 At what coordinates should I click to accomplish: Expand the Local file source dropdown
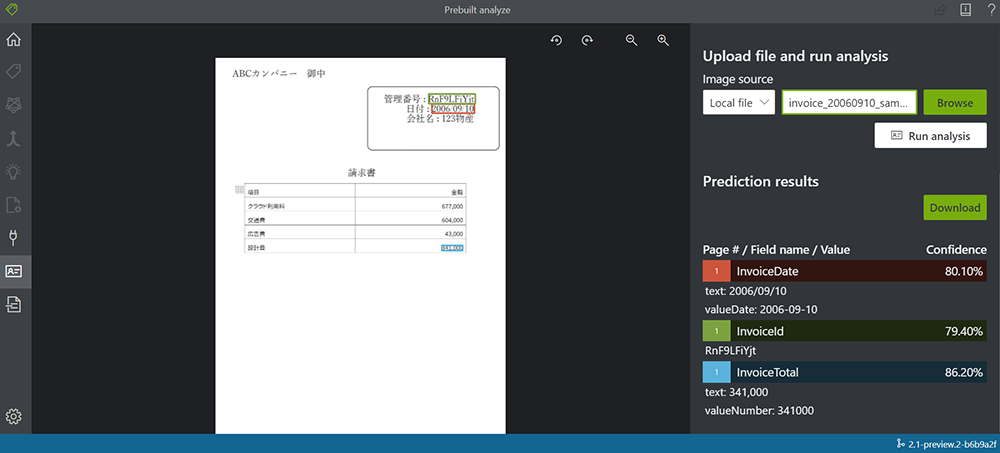point(739,102)
